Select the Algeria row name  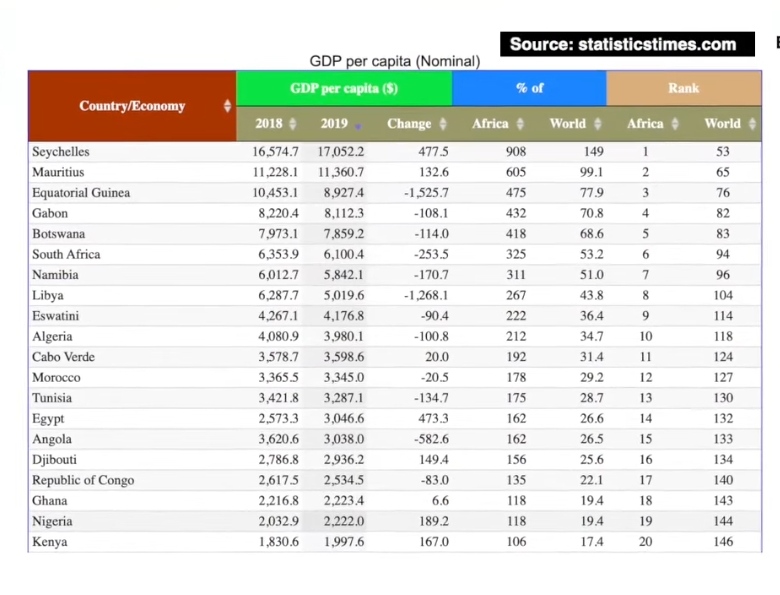52,336
